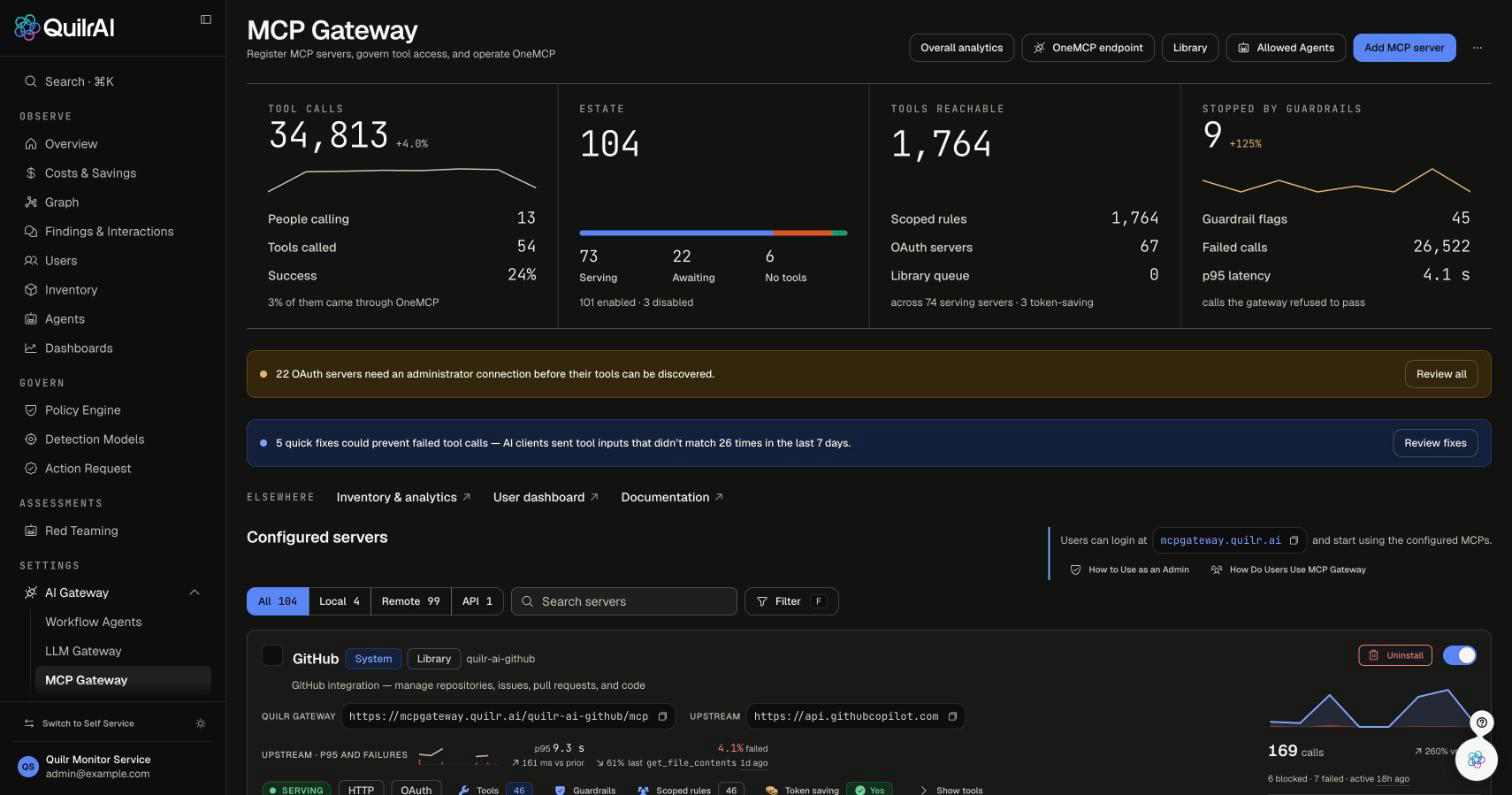Select the Remote 99 tab

pos(411,601)
